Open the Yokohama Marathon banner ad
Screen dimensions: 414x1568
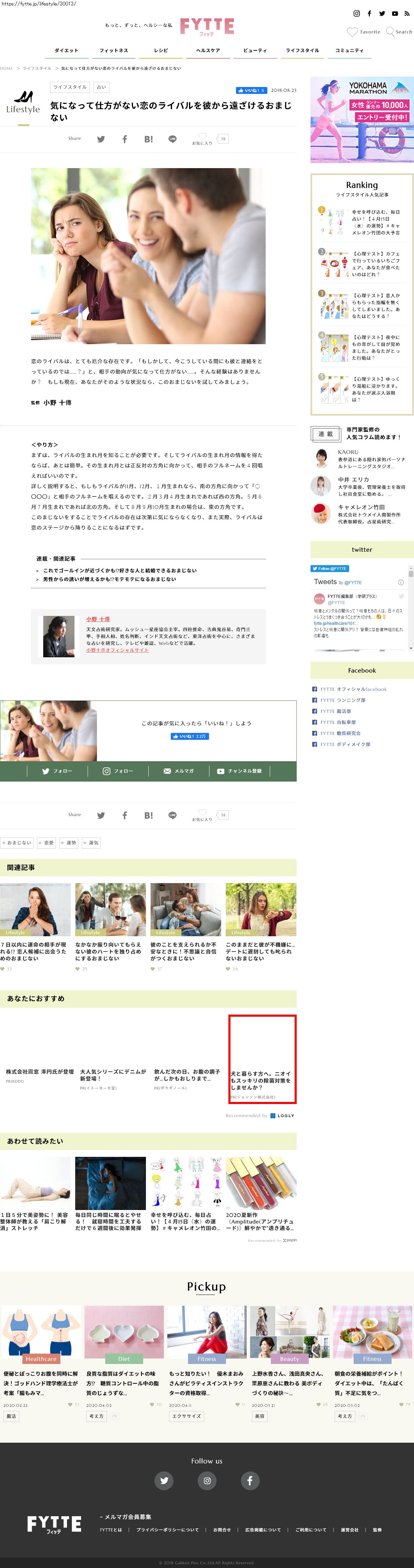coord(362,120)
